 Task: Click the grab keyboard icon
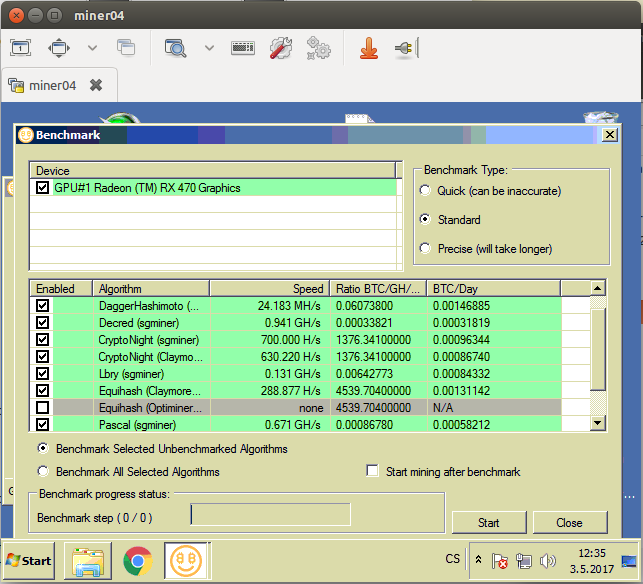tap(243, 48)
